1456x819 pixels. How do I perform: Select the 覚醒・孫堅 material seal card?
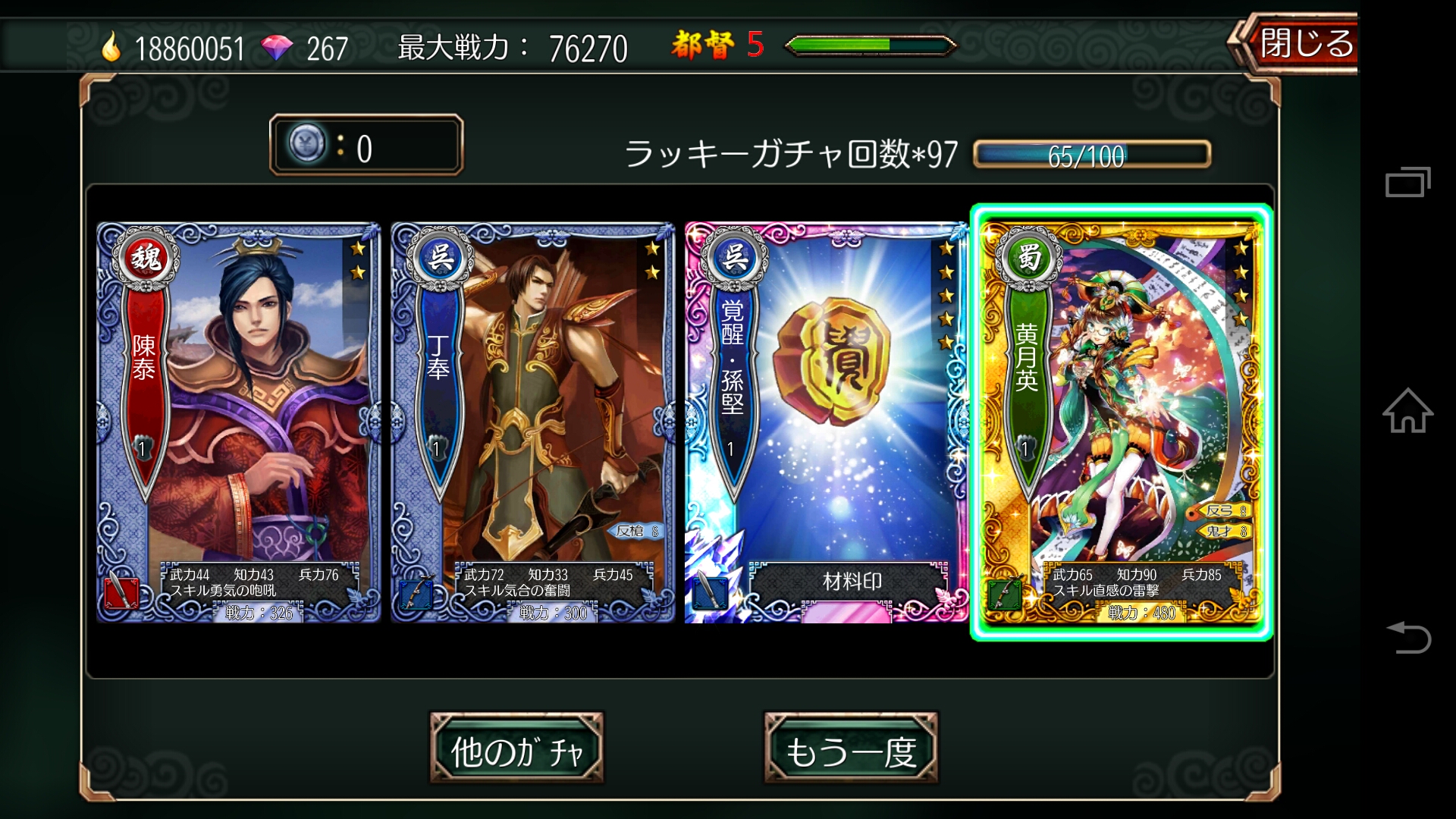[x=826, y=422]
